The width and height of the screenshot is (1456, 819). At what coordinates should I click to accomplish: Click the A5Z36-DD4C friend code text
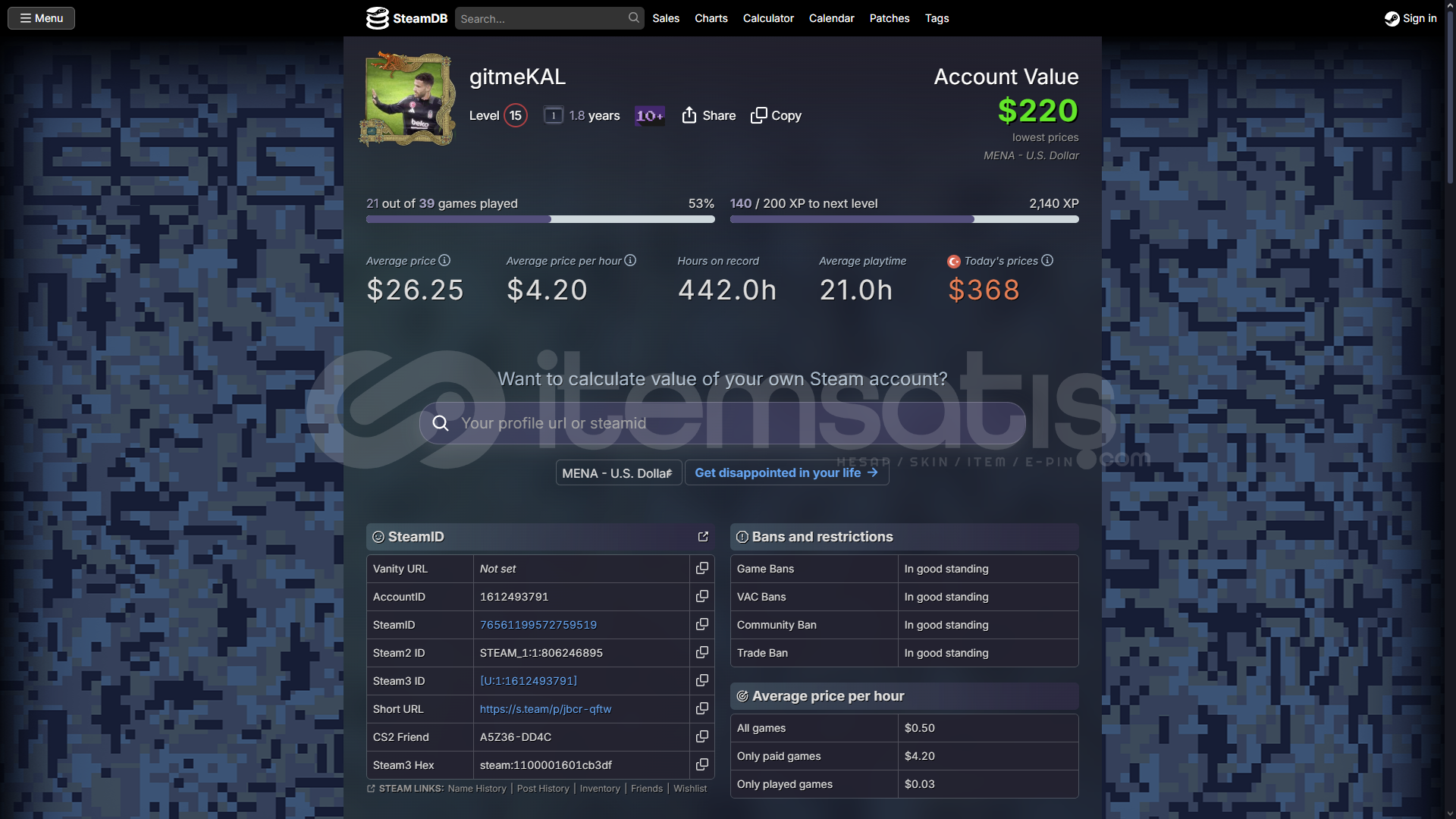(516, 737)
